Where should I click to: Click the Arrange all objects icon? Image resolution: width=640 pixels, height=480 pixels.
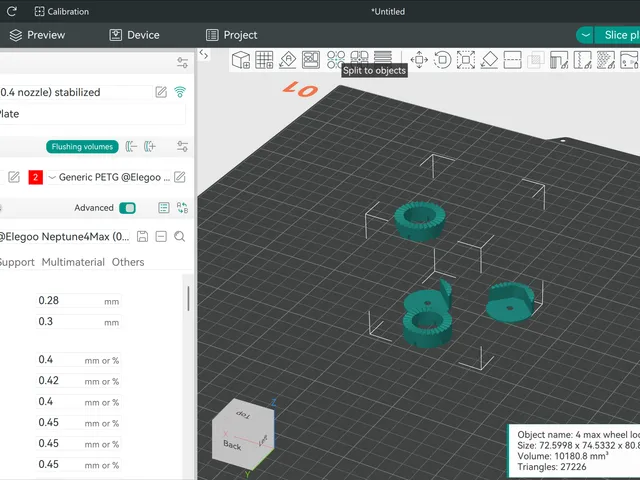coord(311,60)
